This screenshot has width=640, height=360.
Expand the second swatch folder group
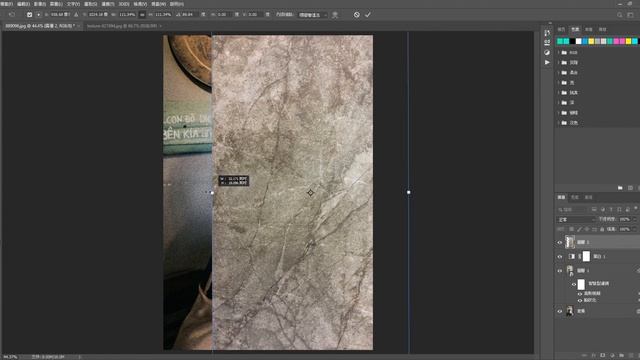558,62
